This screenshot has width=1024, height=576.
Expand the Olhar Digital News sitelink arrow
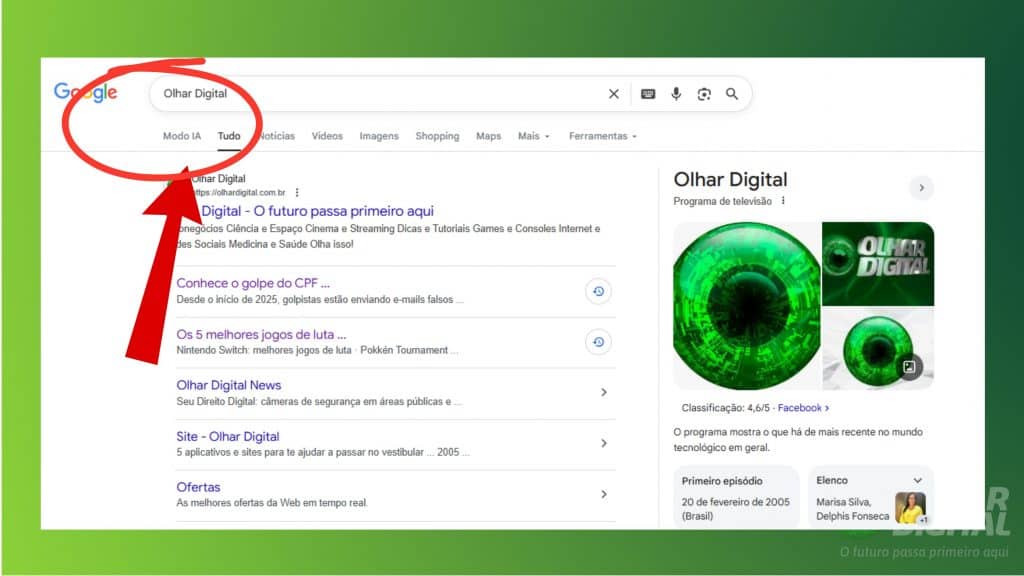[603, 393]
